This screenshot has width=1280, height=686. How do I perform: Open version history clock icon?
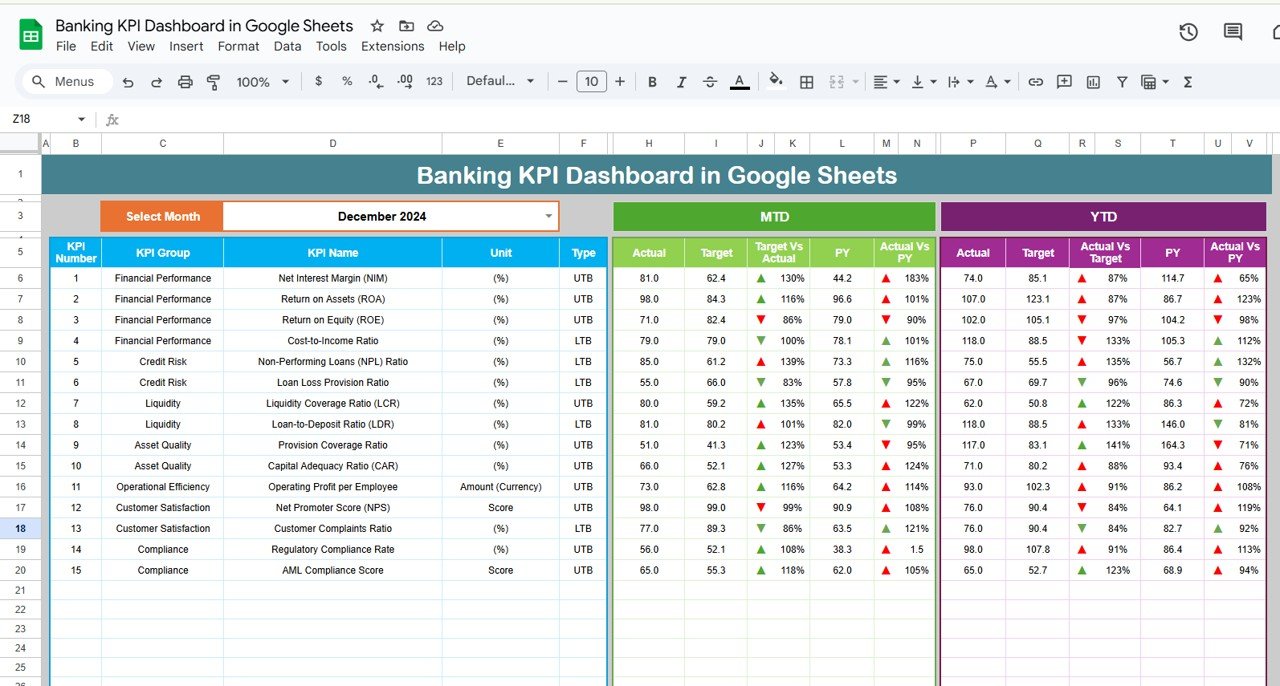(x=1188, y=32)
